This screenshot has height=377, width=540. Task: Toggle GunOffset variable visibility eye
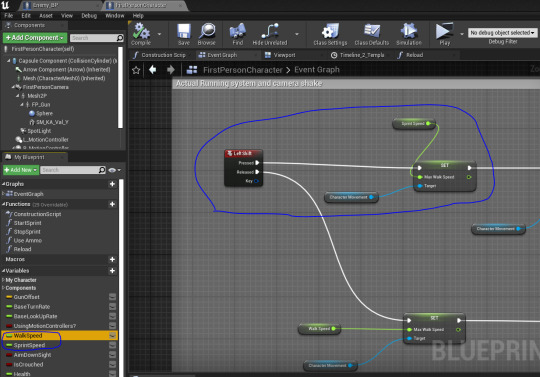pos(112,297)
